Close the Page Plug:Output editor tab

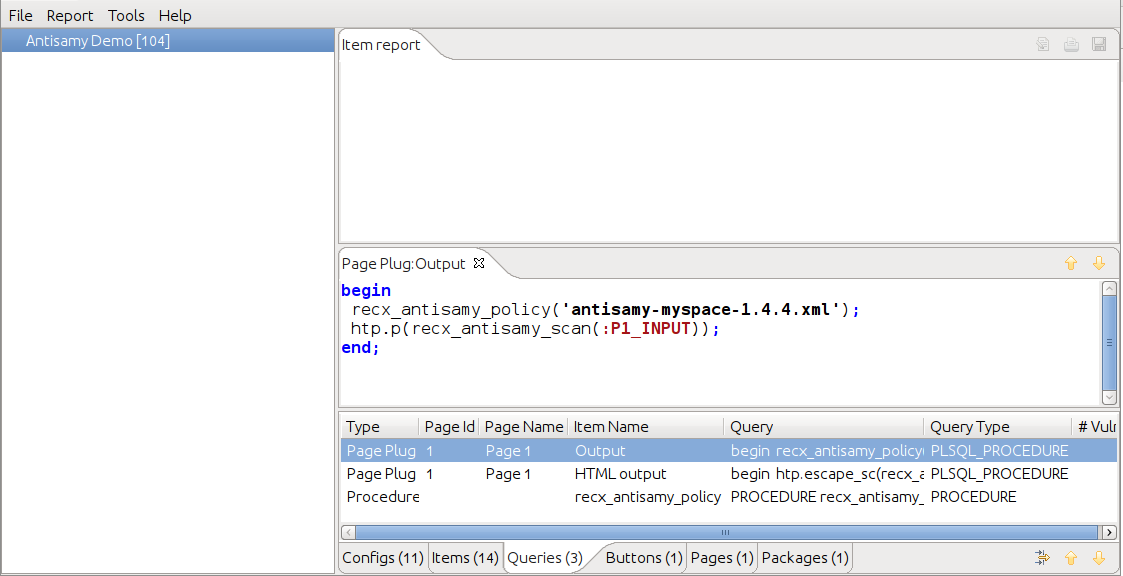click(x=478, y=263)
